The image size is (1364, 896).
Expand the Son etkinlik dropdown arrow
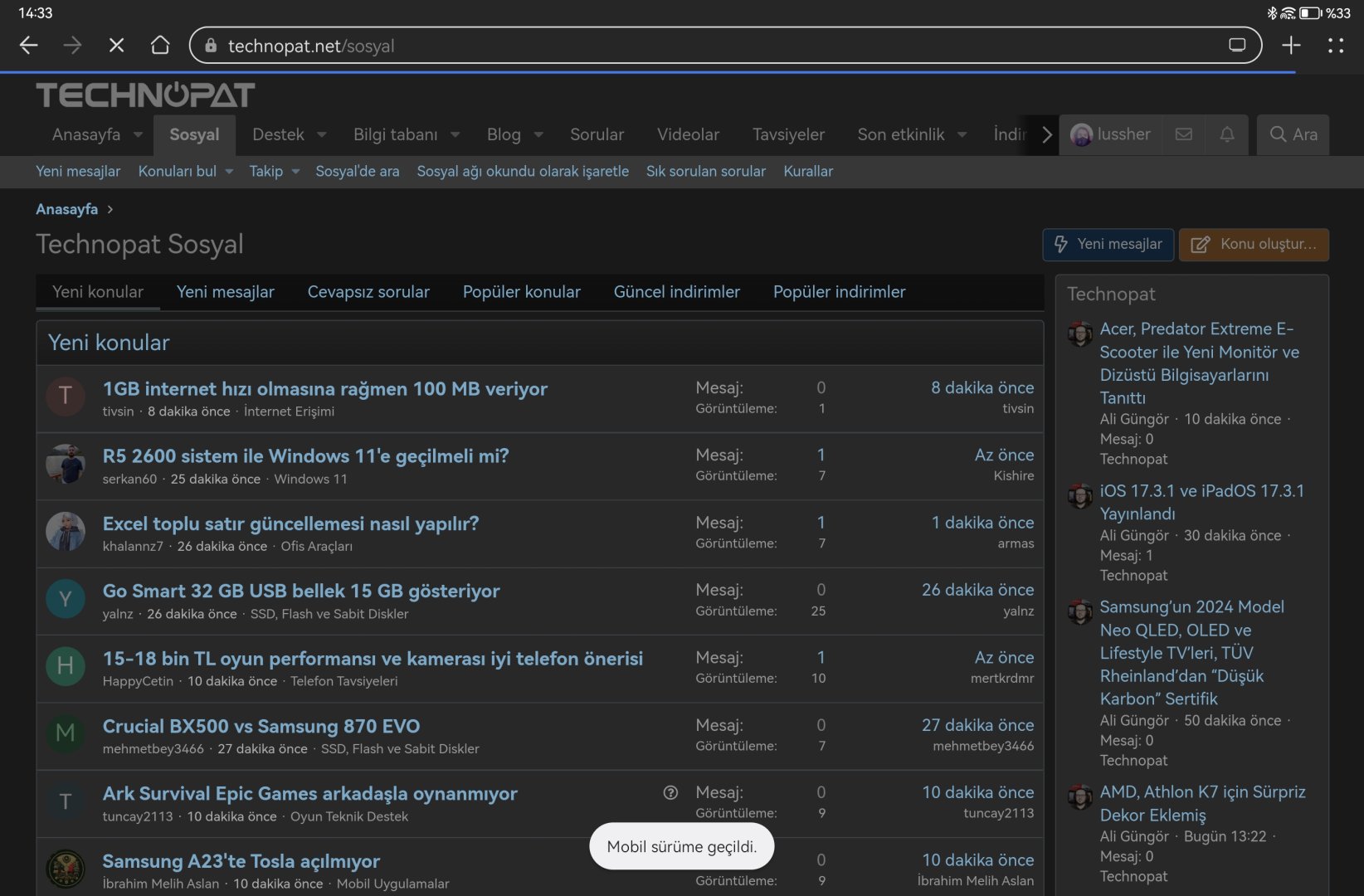coord(962,134)
